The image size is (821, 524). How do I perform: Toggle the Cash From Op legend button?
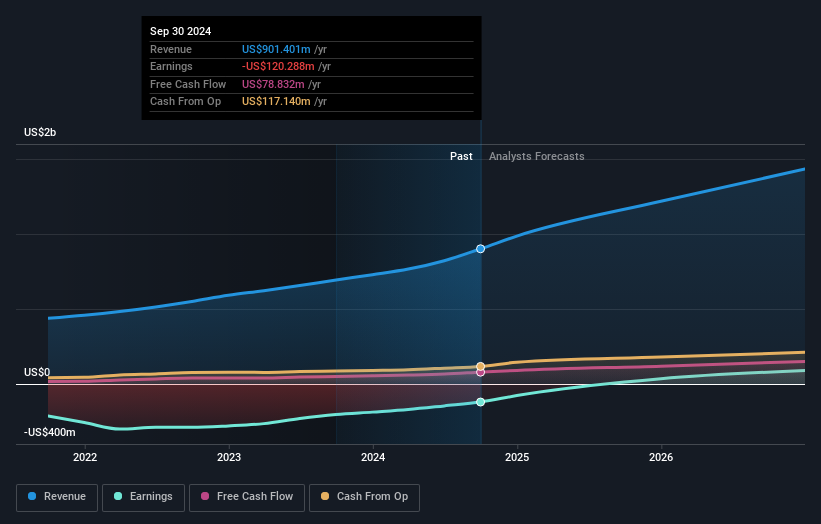pos(364,497)
